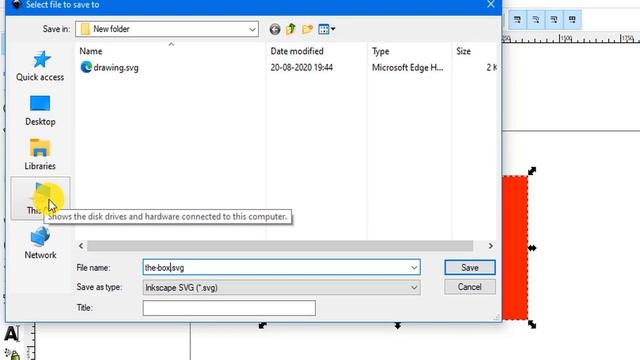Screen dimensions: 640x360
Task: Click bottom-right scale handle of rectangle
Action: (532, 324)
